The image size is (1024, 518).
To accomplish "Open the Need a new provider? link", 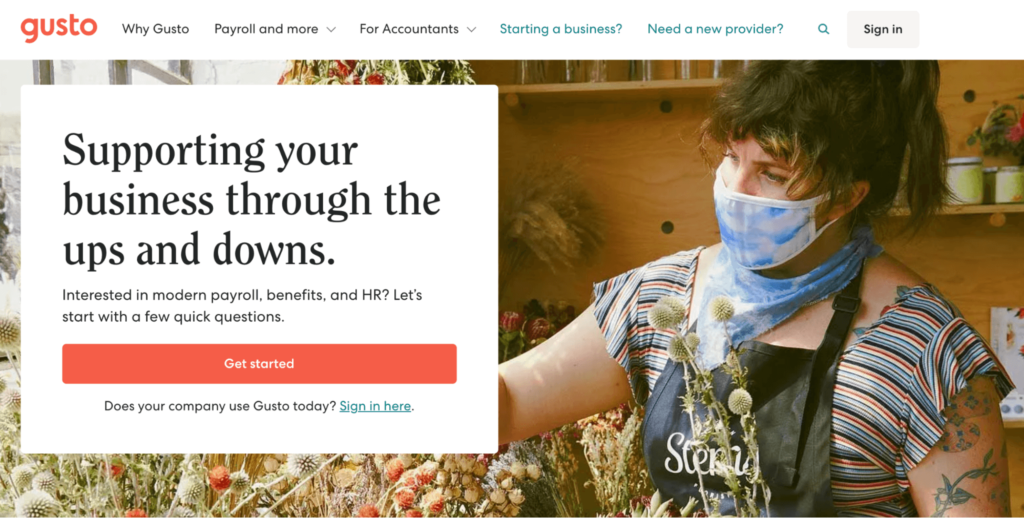I will tap(715, 29).
